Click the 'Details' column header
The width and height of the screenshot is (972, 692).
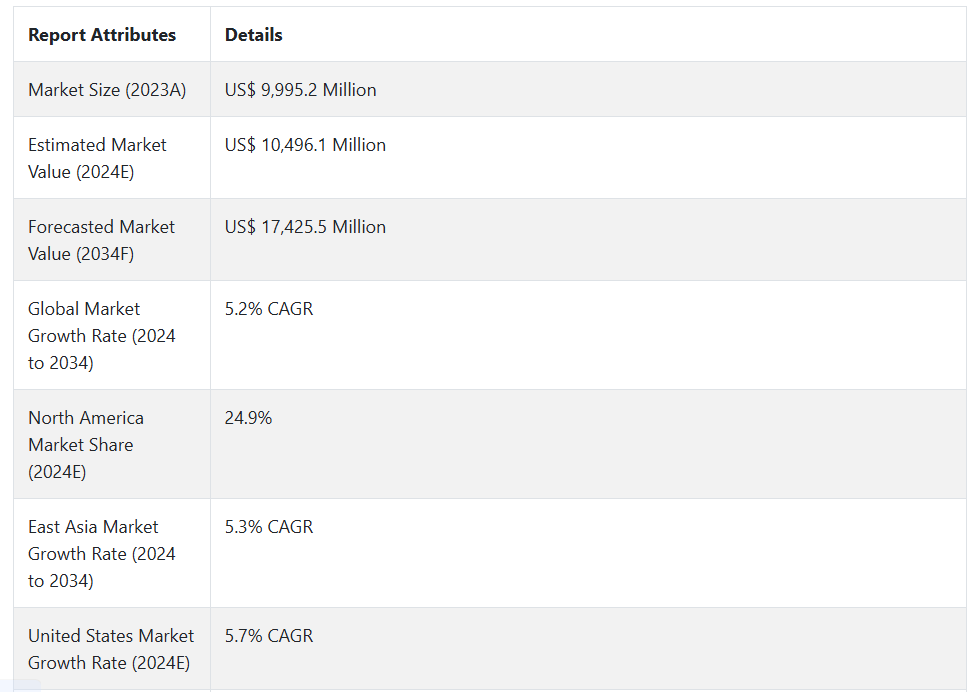(253, 35)
